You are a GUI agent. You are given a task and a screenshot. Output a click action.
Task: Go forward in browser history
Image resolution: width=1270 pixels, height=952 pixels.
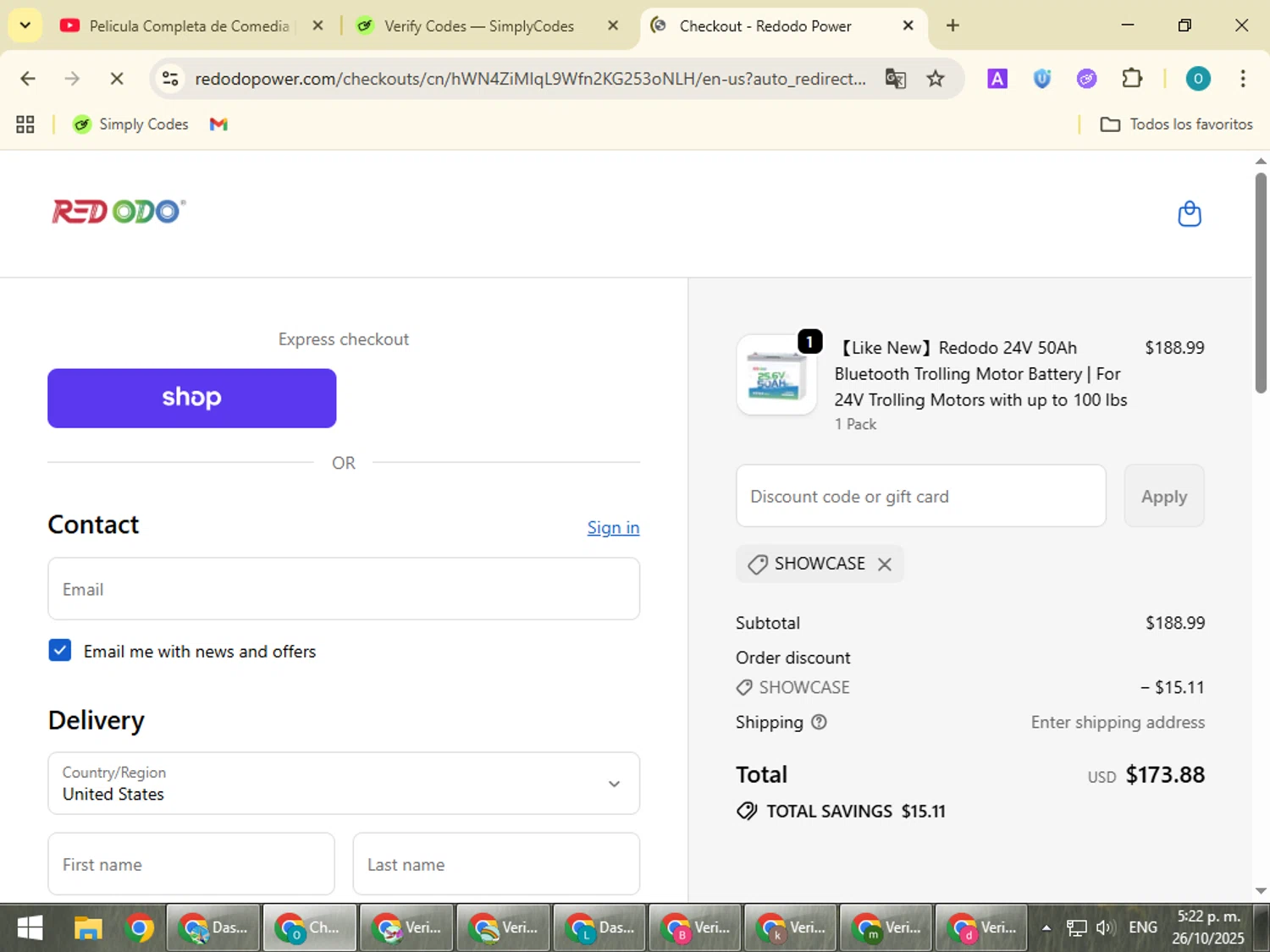[72, 79]
